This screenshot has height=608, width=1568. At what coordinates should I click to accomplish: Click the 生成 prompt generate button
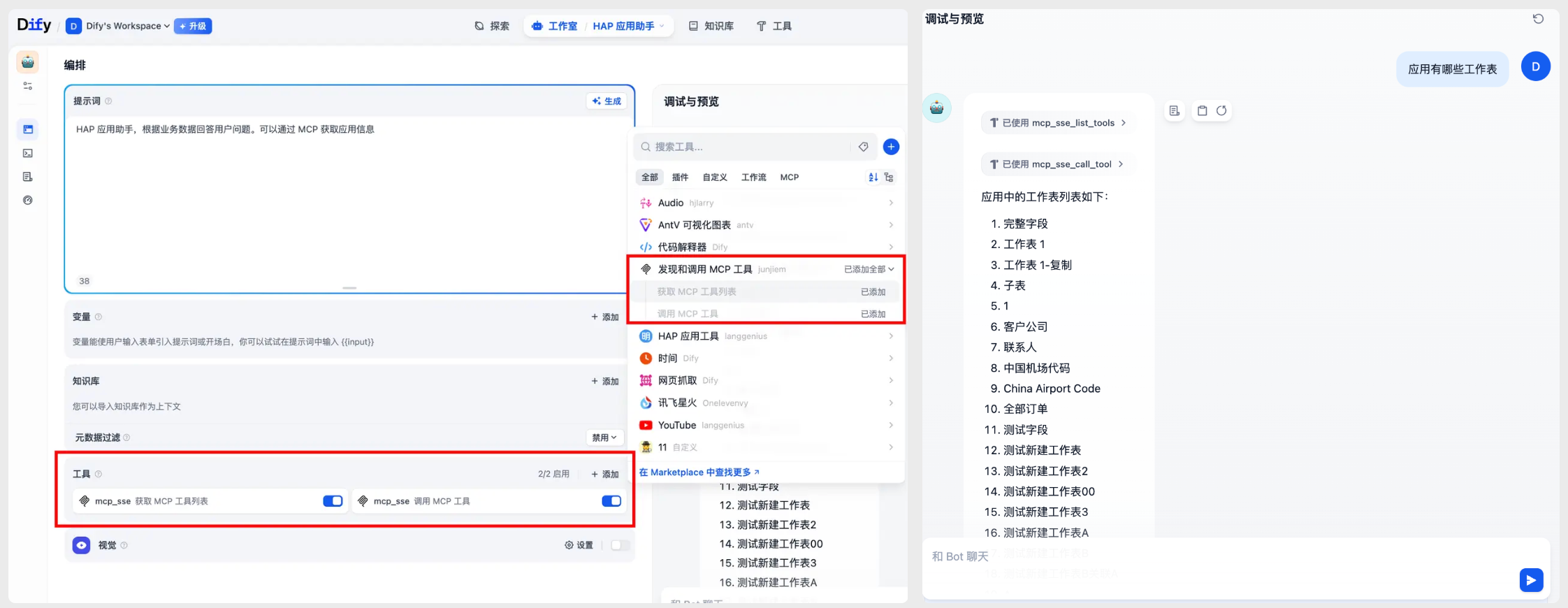pyautogui.click(x=607, y=101)
